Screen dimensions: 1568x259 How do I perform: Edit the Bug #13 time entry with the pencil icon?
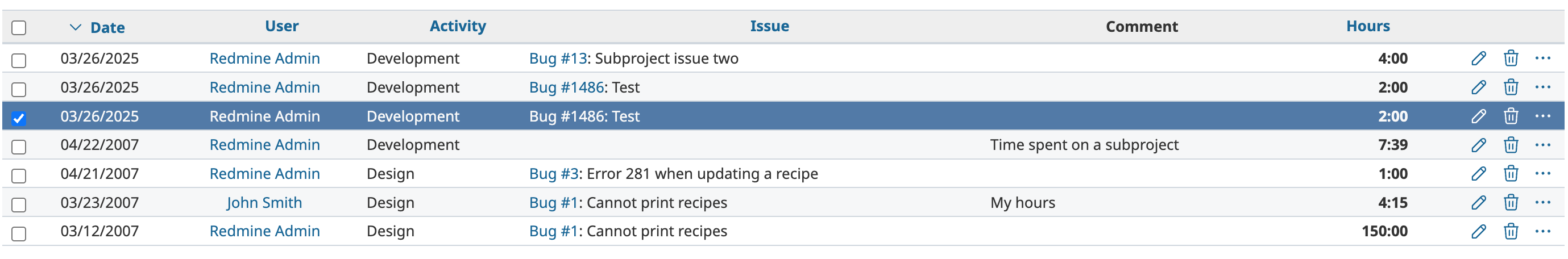1478,59
